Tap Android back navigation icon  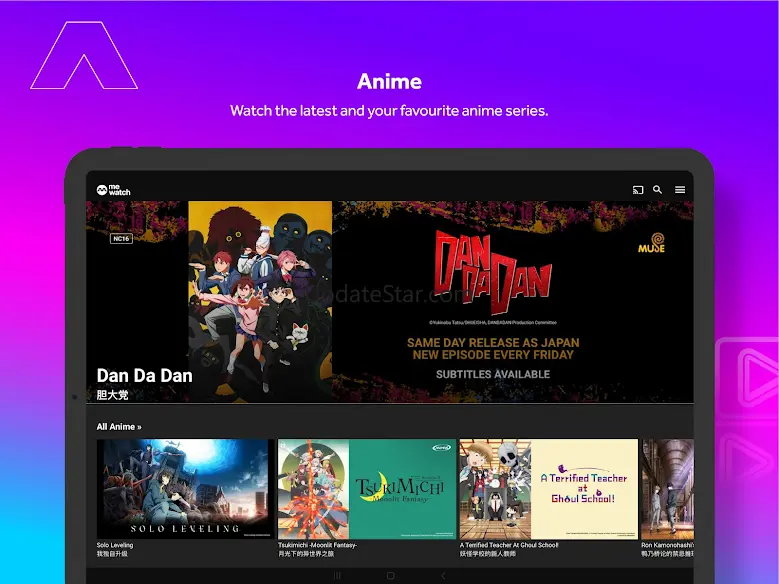[x=443, y=576]
